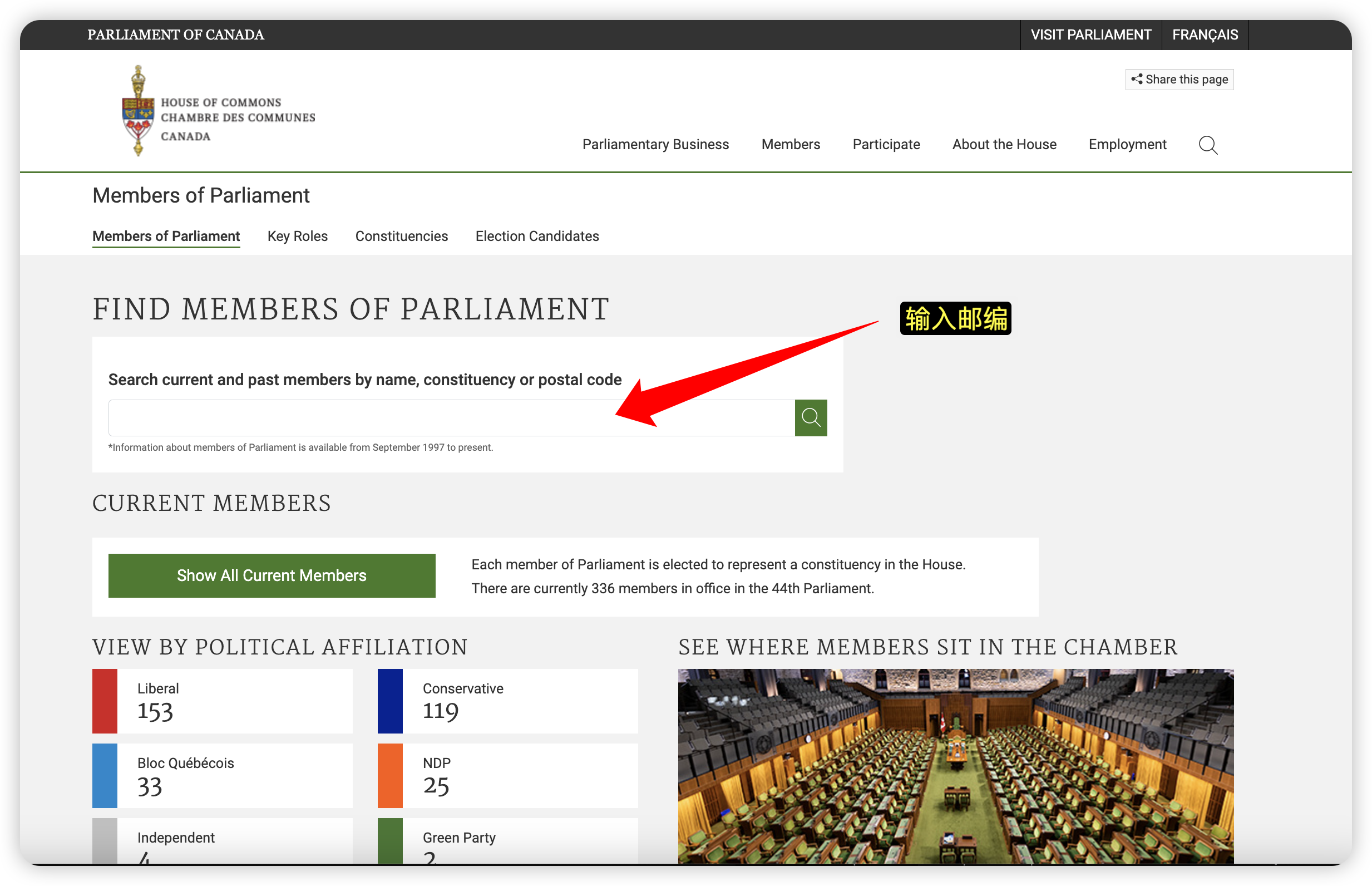Open the Members menu
The height and width of the screenshot is (886, 1372).
791,144
